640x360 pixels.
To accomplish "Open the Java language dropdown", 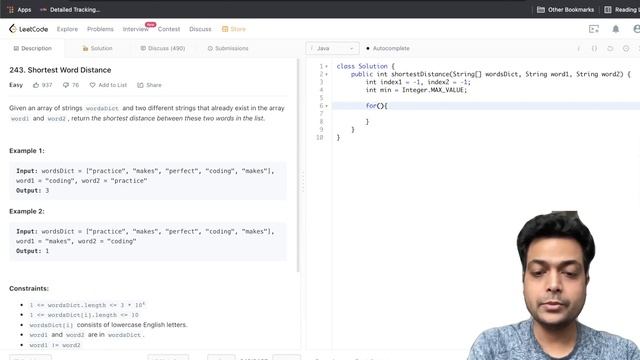I will [332, 48].
